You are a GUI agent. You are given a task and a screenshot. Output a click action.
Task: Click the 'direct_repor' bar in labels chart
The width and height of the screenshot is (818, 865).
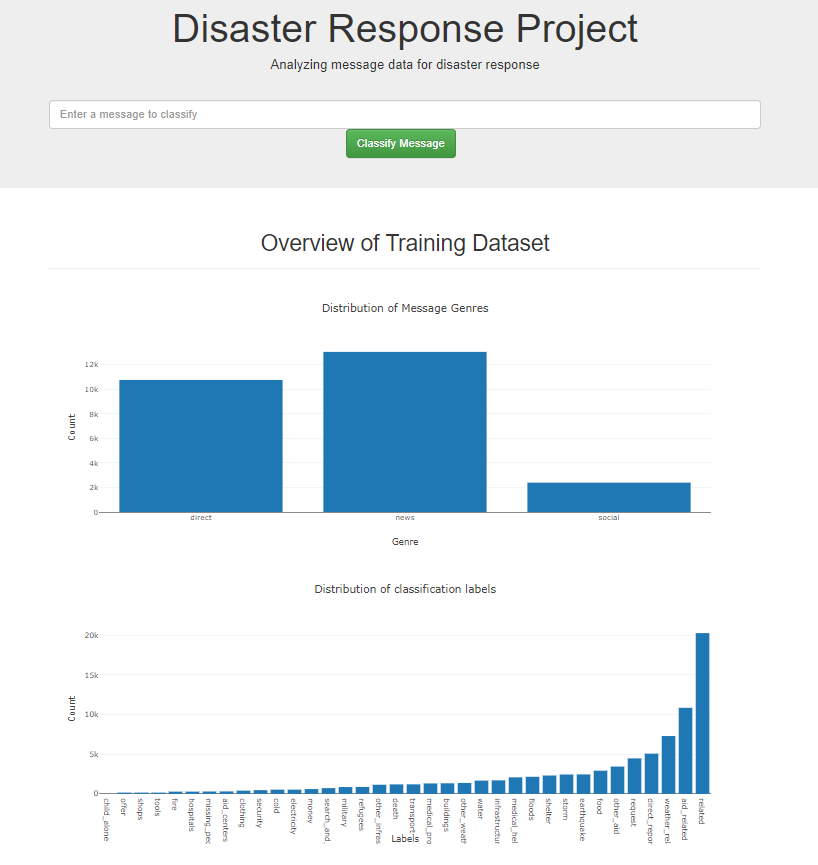[651, 773]
